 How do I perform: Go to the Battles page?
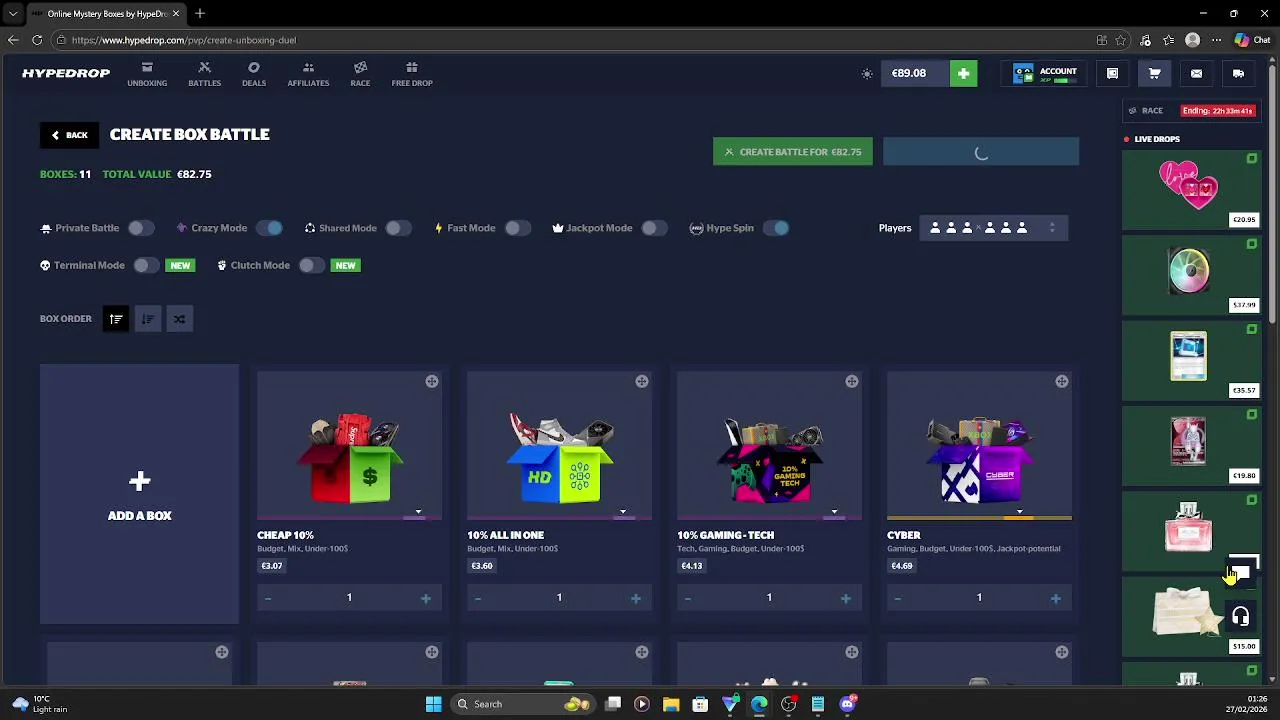click(204, 74)
